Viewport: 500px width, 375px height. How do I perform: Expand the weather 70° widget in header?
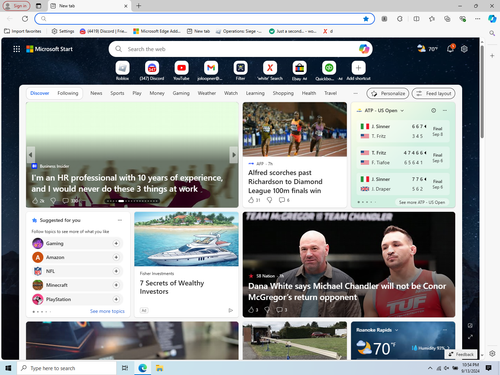[x=427, y=49]
